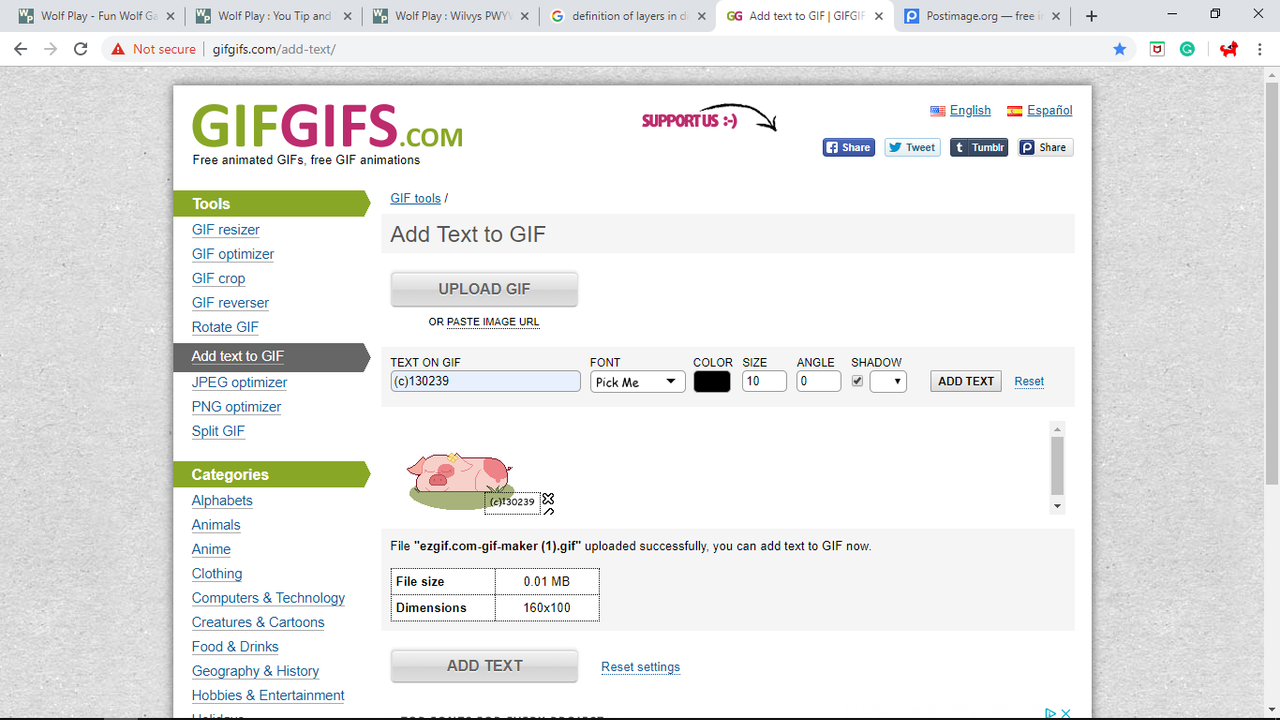This screenshot has height=720, width=1280.
Task: Open GIF resizer from the Tools menu
Action: 226,230
